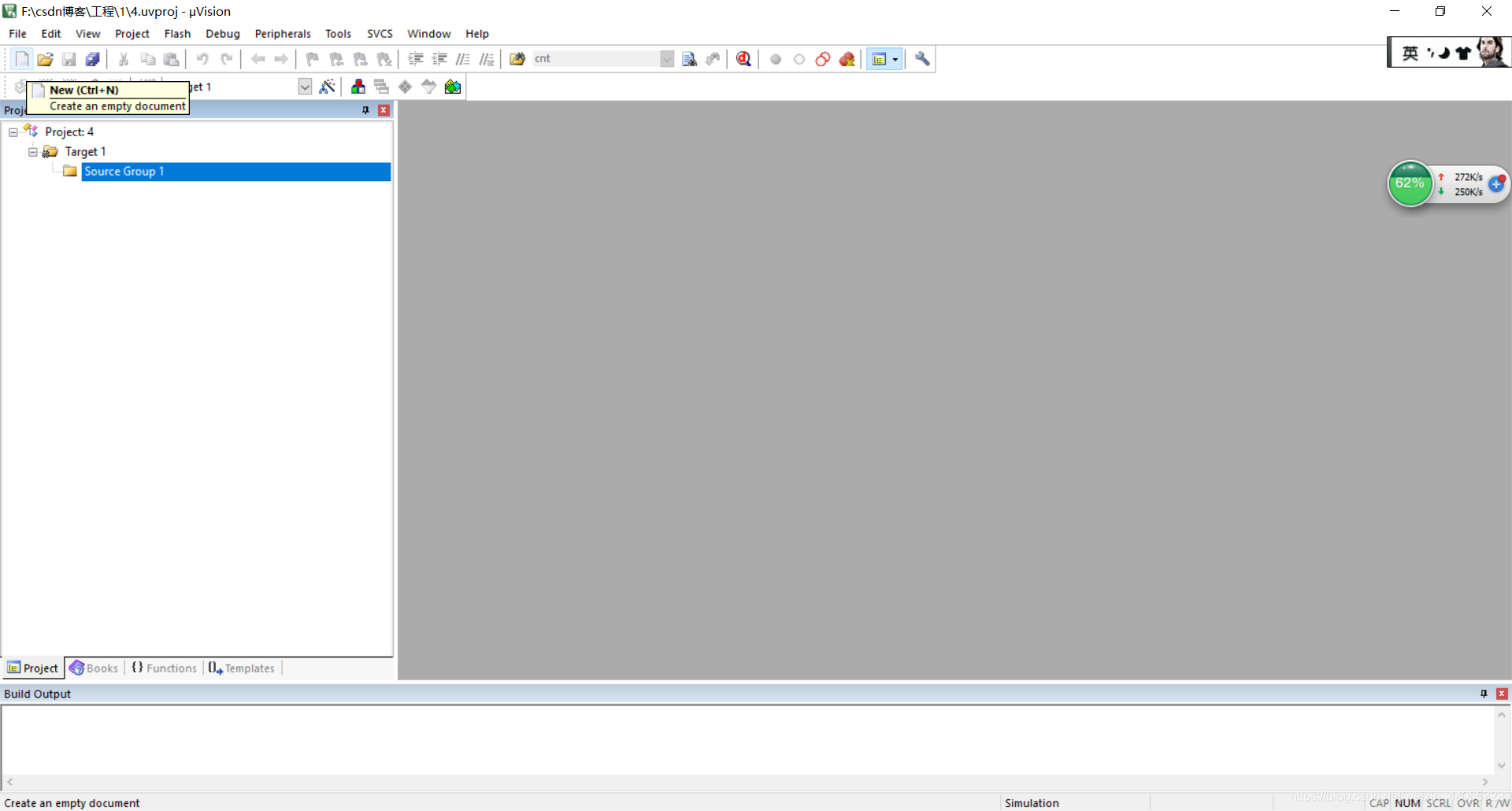Image resolution: width=1512 pixels, height=811 pixels.
Task: Click the Uncomment selection icon
Action: pos(487,59)
